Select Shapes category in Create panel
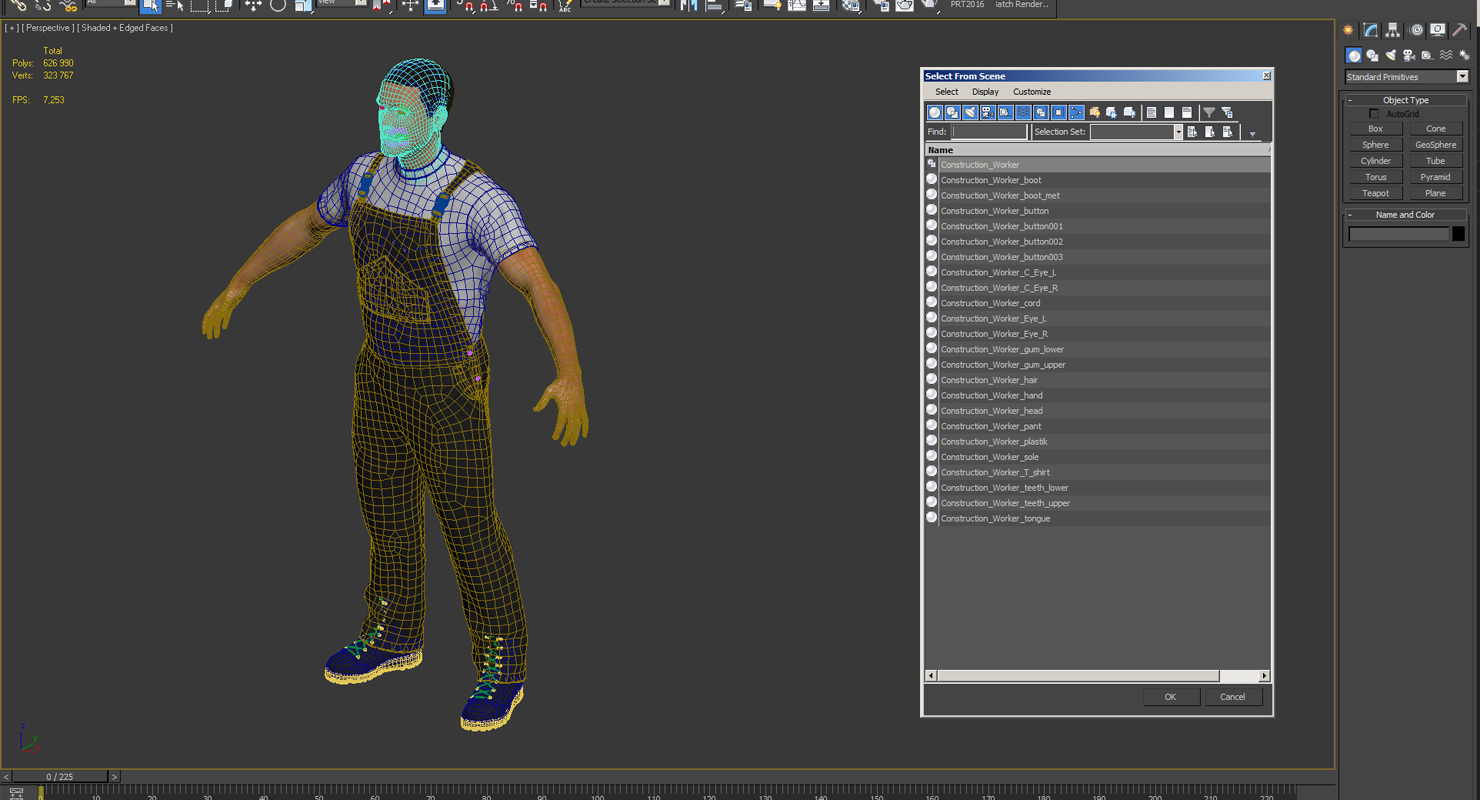This screenshot has height=800, width=1480. pyautogui.click(x=1372, y=56)
